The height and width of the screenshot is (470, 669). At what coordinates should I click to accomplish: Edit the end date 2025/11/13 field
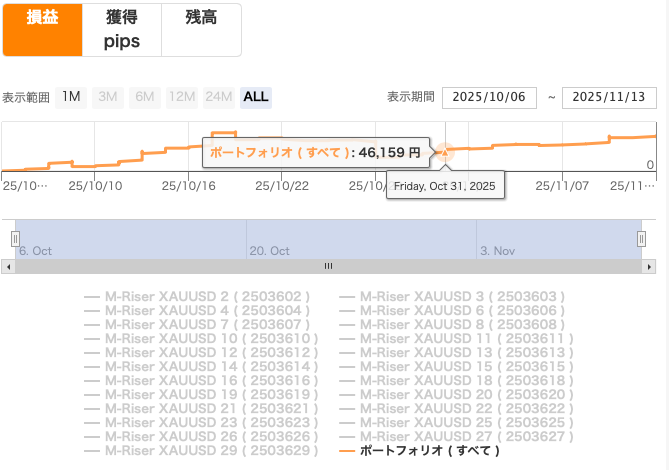click(x=609, y=97)
